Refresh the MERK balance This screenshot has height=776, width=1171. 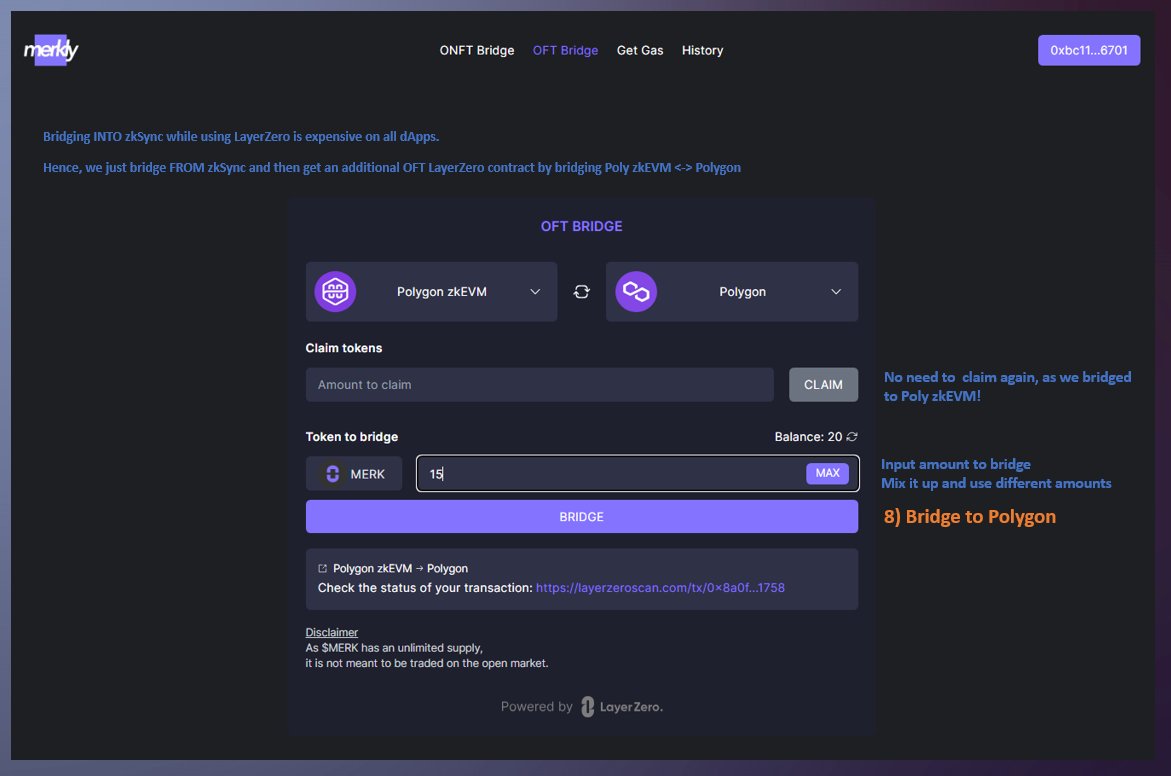[x=852, y=436]
